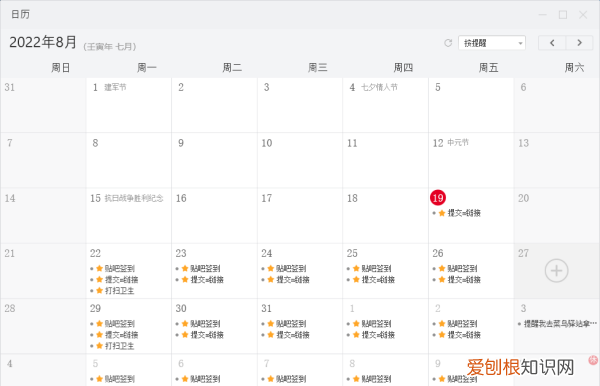Minimize the 日历 window
Viewport: 600px width, 386px height.
[x=543, y=15]
